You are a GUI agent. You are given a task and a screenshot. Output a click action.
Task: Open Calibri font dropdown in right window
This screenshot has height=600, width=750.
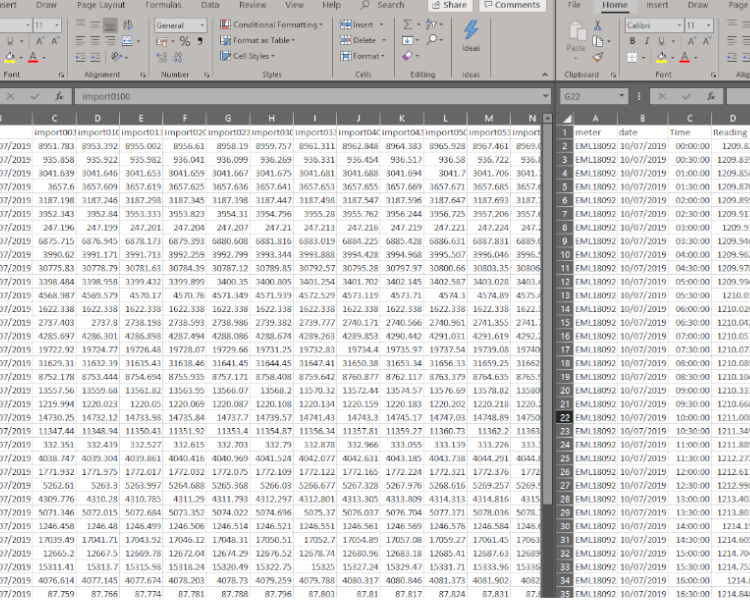pos(679,25)
